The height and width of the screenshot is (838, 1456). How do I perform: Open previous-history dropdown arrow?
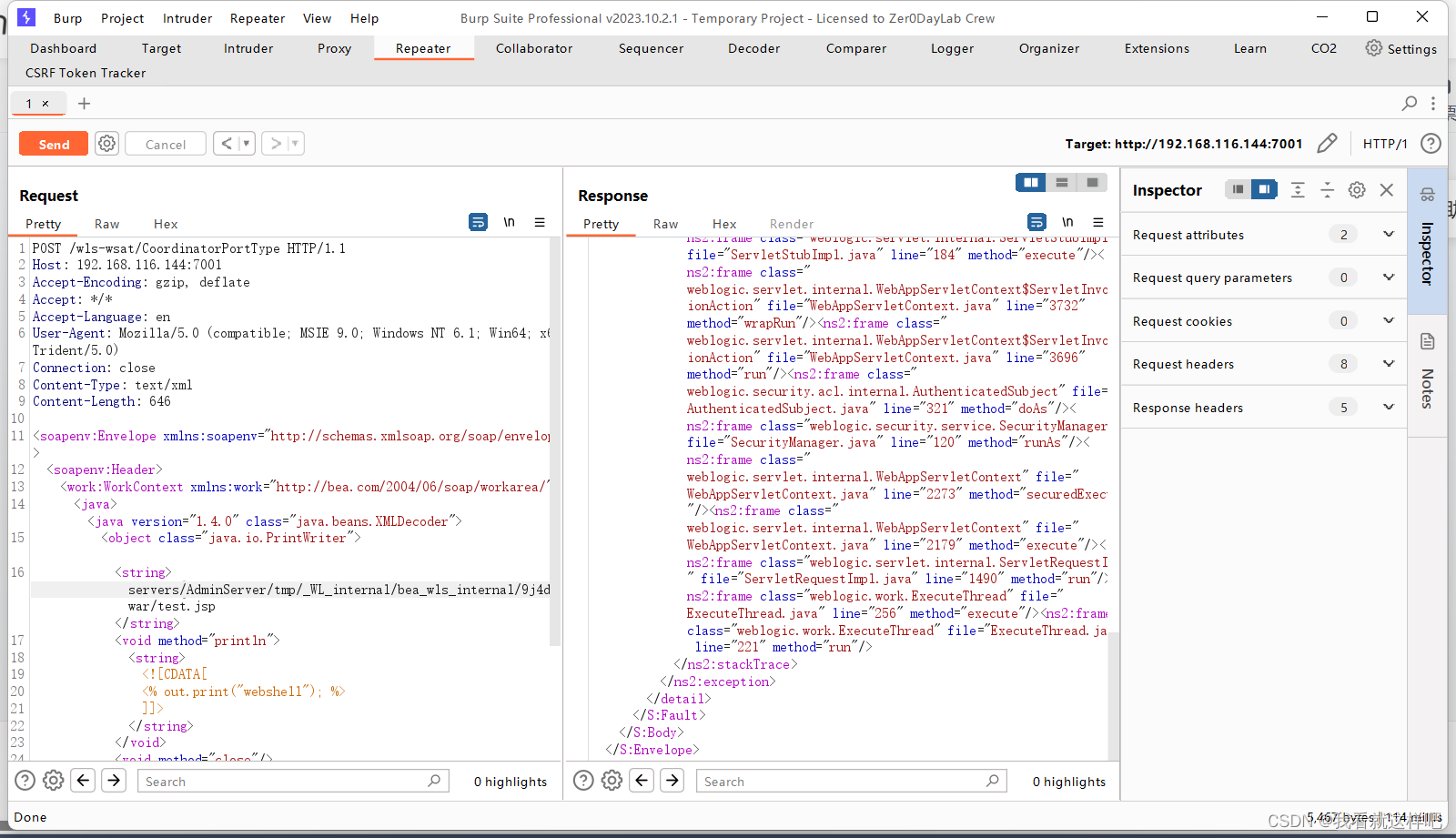tap(247, 144)
